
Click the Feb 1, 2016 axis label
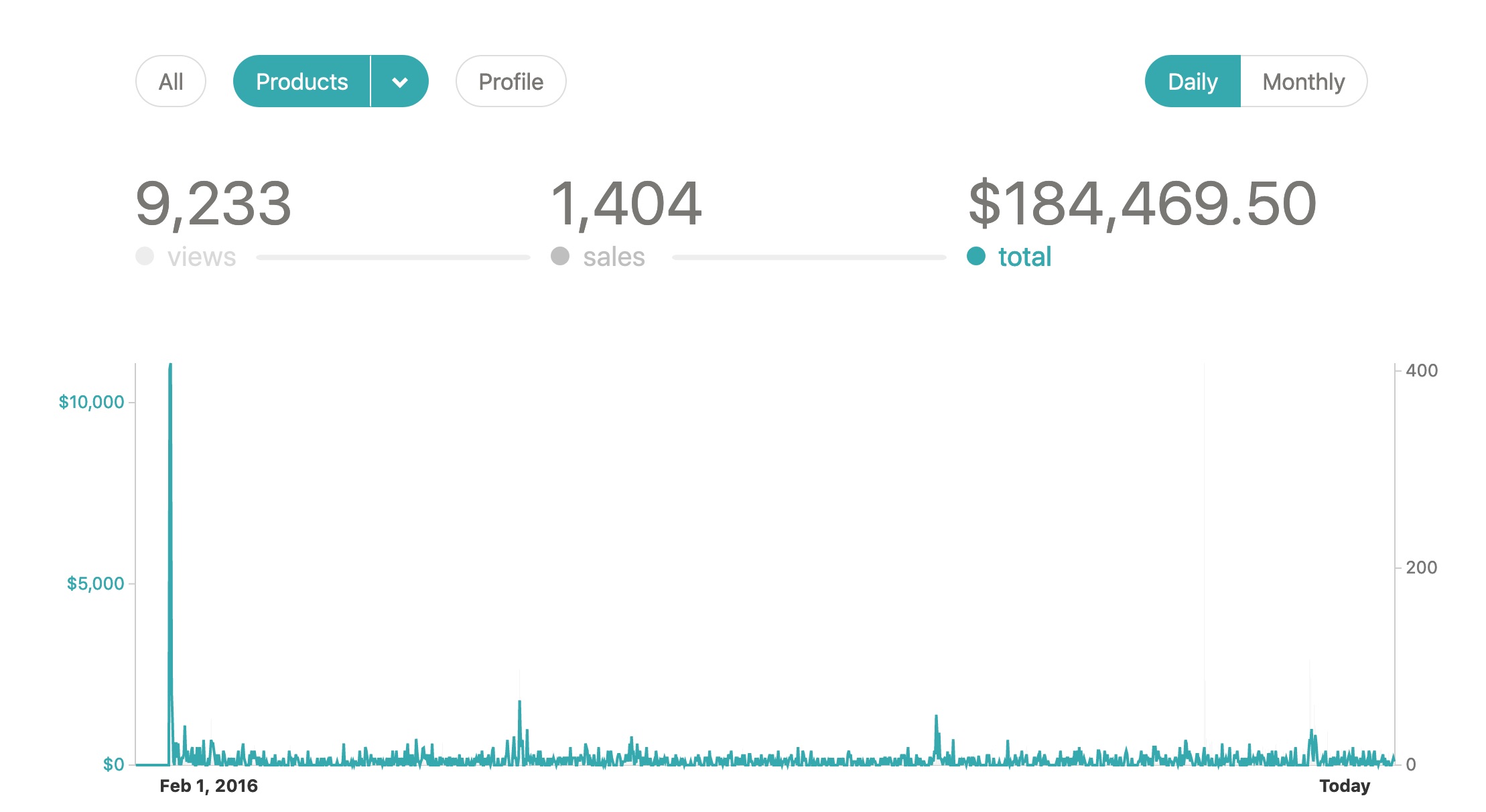208,786
